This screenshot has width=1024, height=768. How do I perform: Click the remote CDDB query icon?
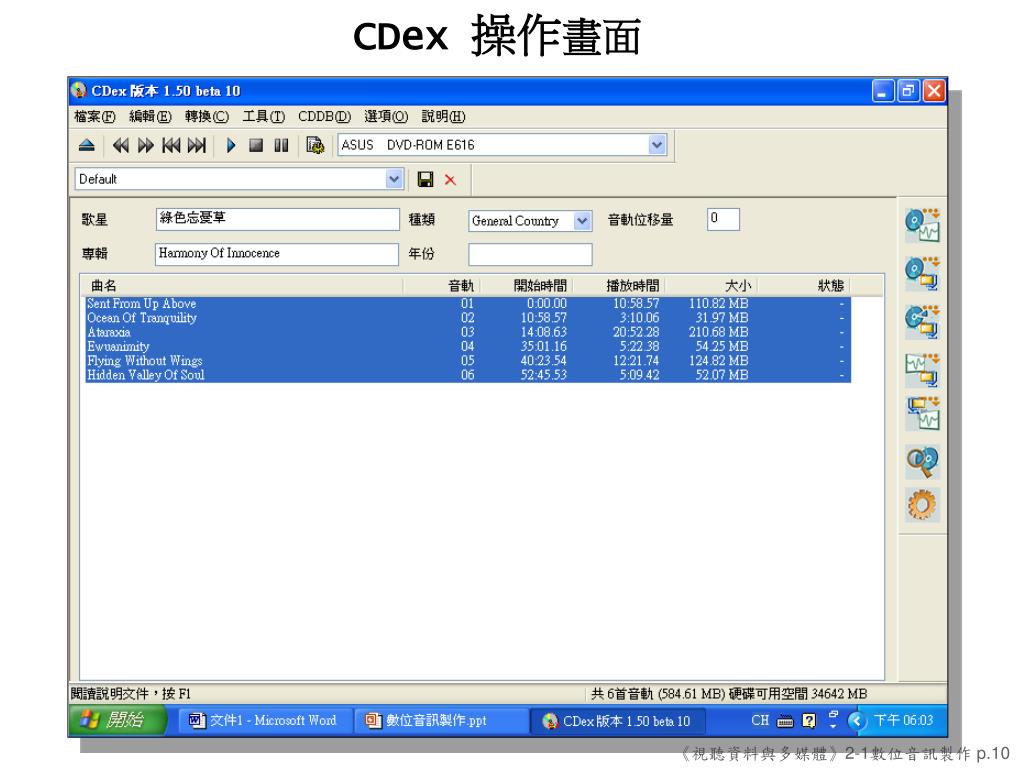point(922,461)
